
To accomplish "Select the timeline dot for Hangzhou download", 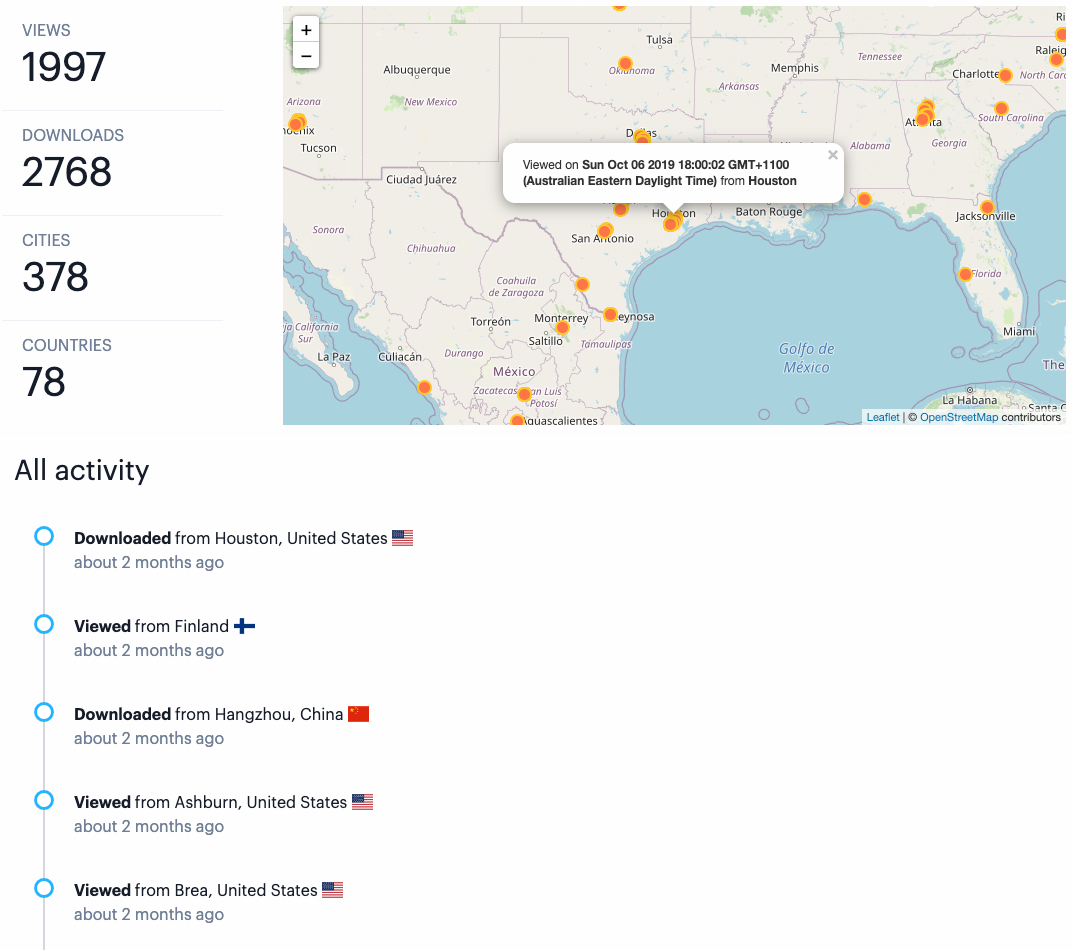I will [x=44, y=712].
